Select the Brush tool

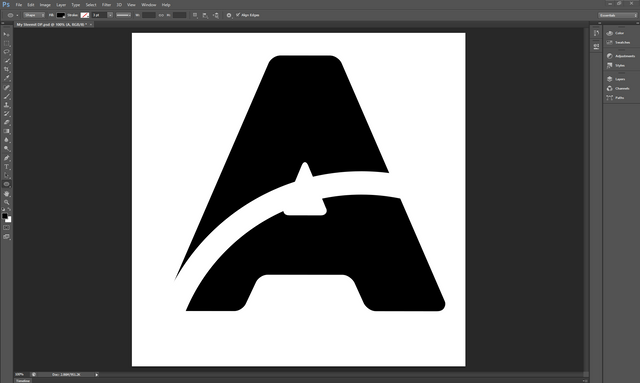7,96
